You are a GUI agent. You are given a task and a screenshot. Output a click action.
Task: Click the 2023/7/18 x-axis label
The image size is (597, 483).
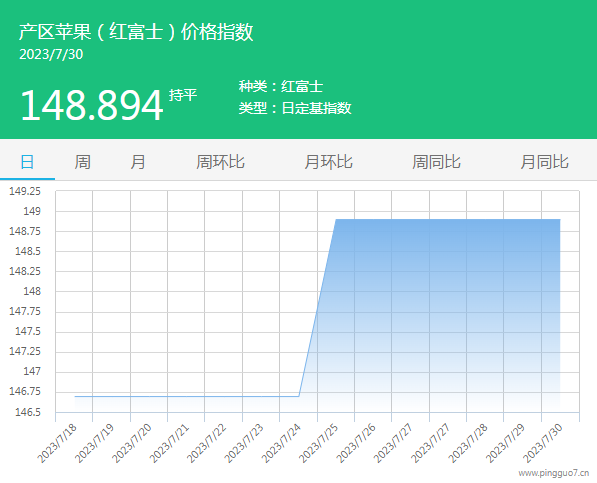point(57,444)
